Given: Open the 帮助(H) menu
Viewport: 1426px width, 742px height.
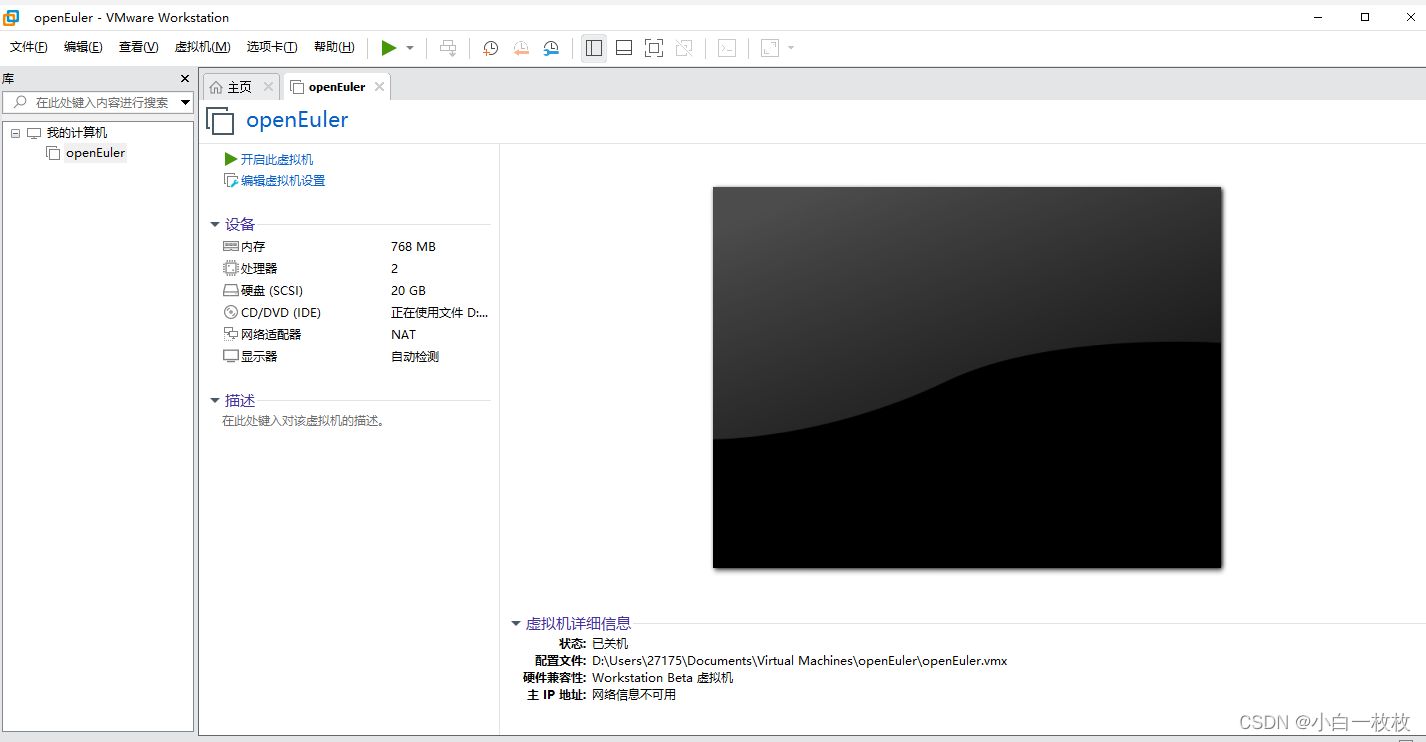Looking at the screenshot, I should pos(334,47).
